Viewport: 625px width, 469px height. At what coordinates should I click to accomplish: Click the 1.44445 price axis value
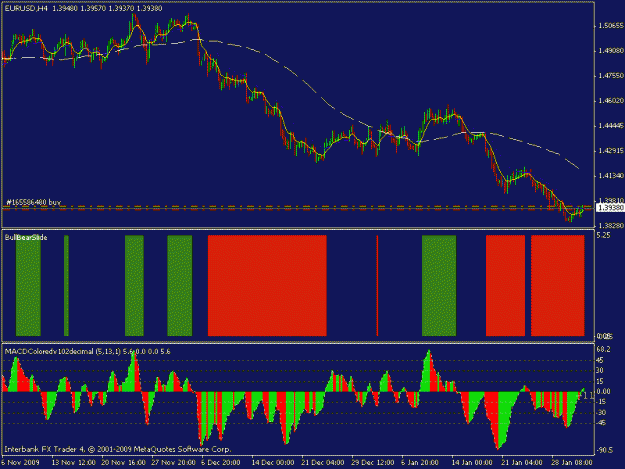pos(611,126)
